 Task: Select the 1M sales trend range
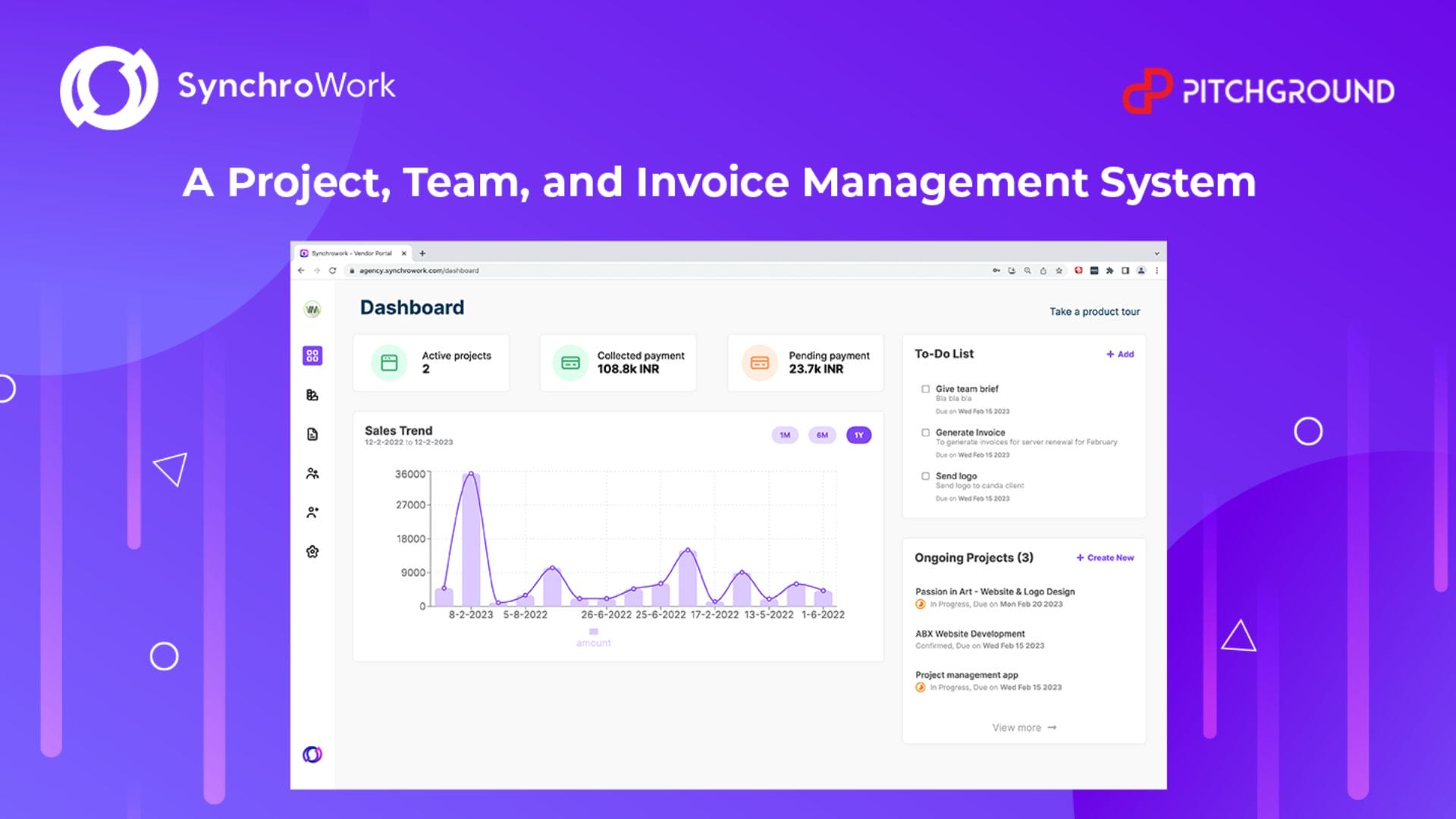(785, 435)
